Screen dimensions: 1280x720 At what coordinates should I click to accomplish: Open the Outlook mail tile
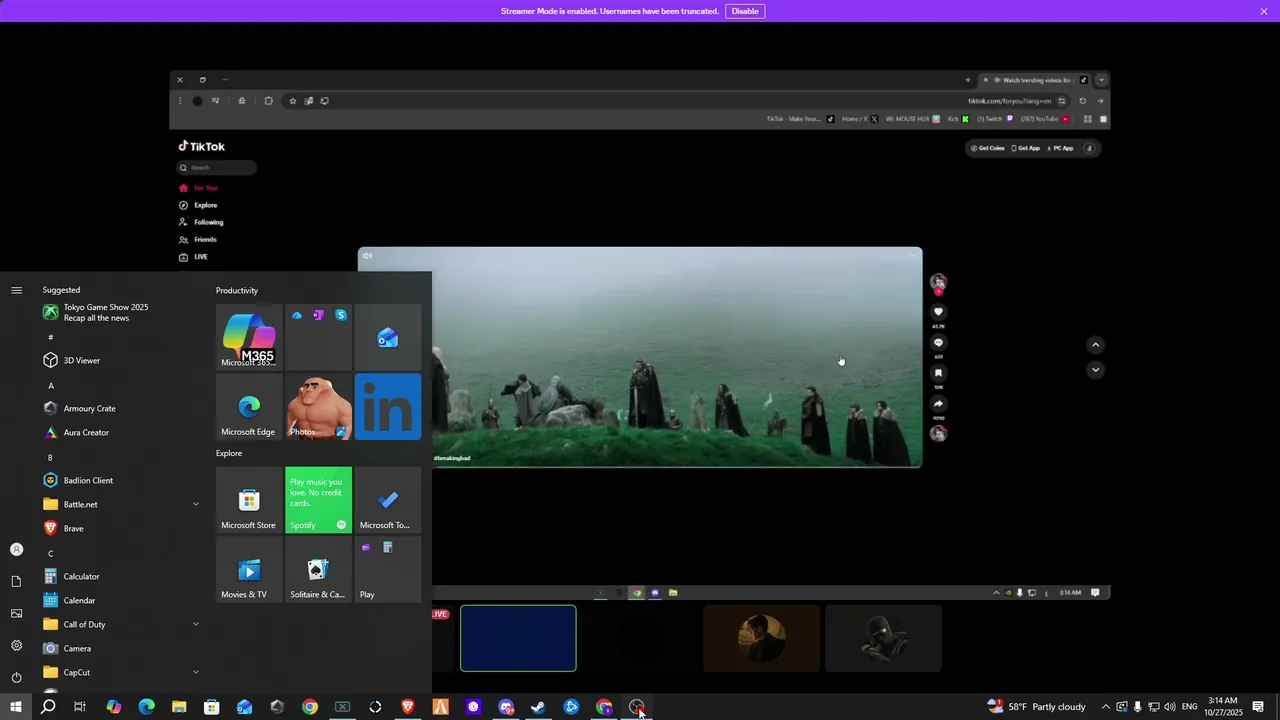[388, 337]
